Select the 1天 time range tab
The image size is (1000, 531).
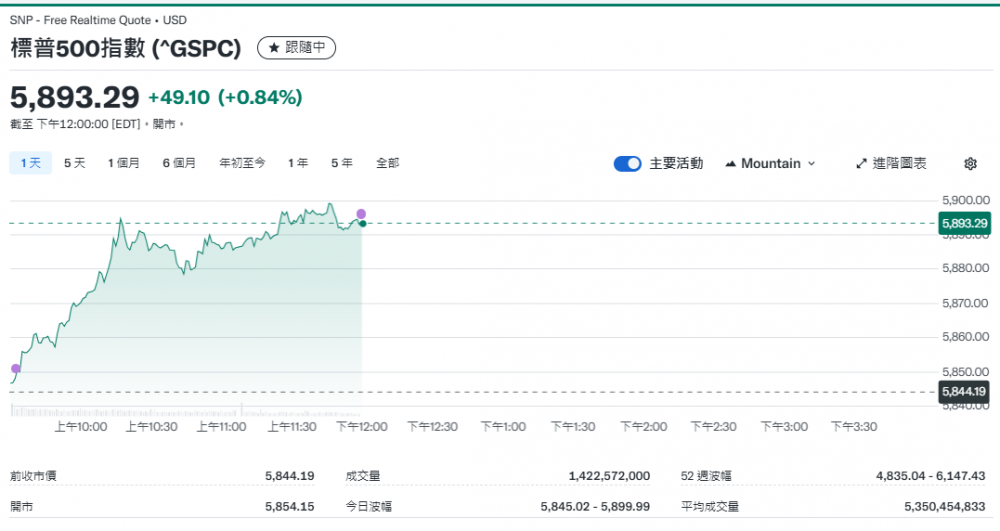click(30, 163)
